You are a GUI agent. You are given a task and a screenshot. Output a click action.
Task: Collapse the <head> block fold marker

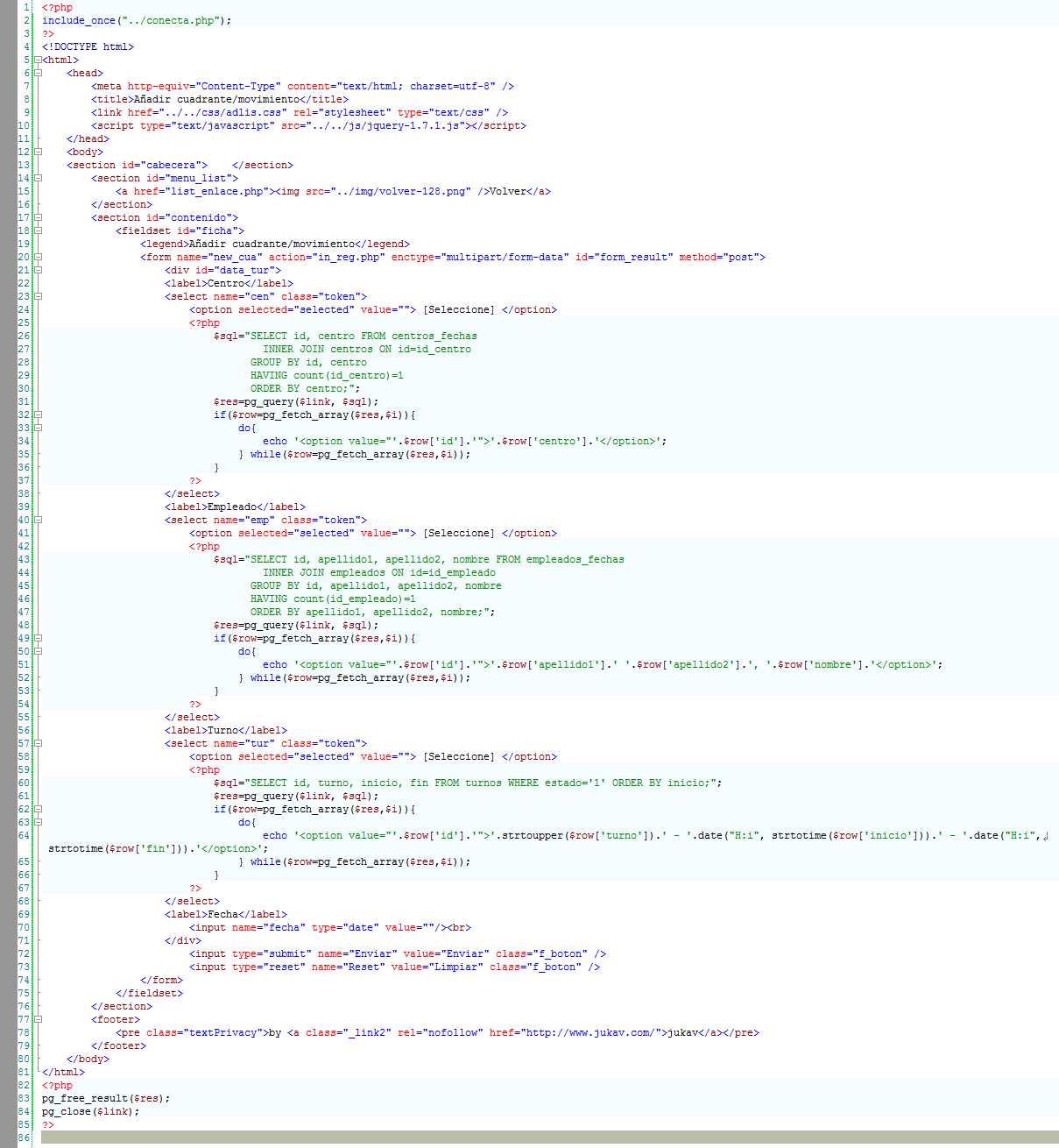tap(38, 73)
